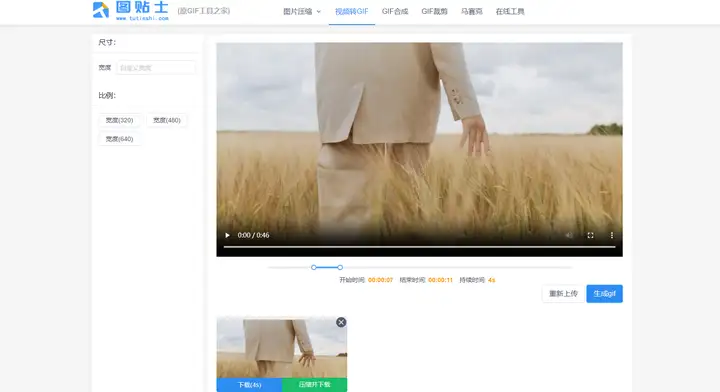The image size is (720, 392).
Task: Click the 图贴士 site logo
Action: [131, 11]
